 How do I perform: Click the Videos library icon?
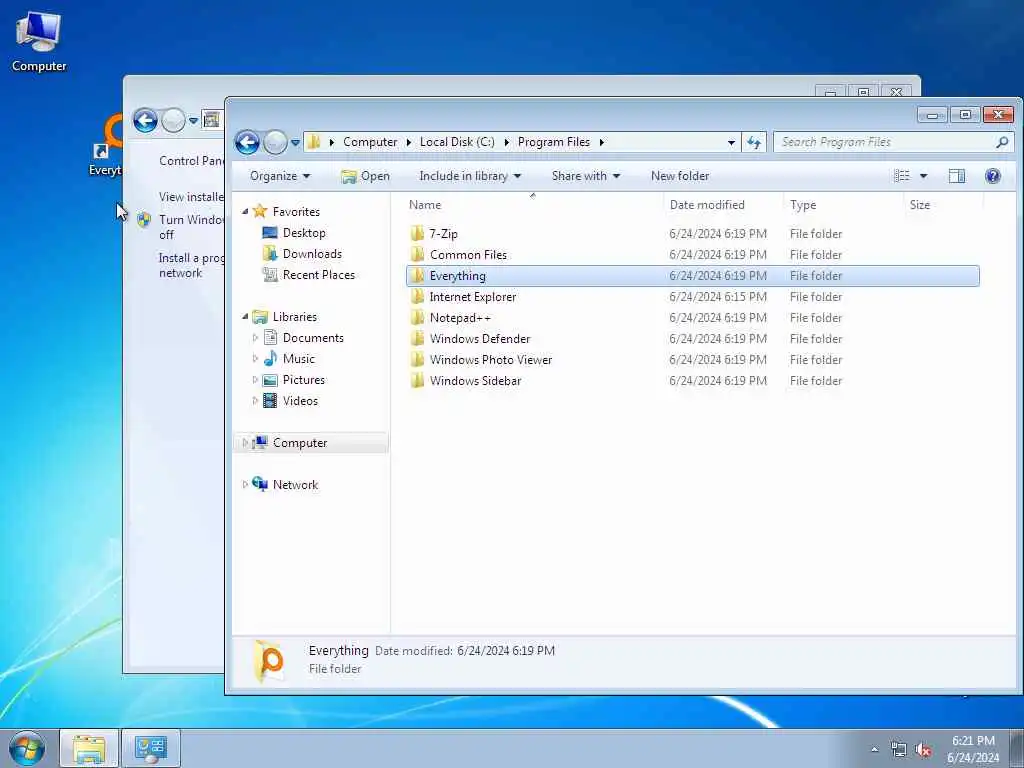[x=270, y=400]
